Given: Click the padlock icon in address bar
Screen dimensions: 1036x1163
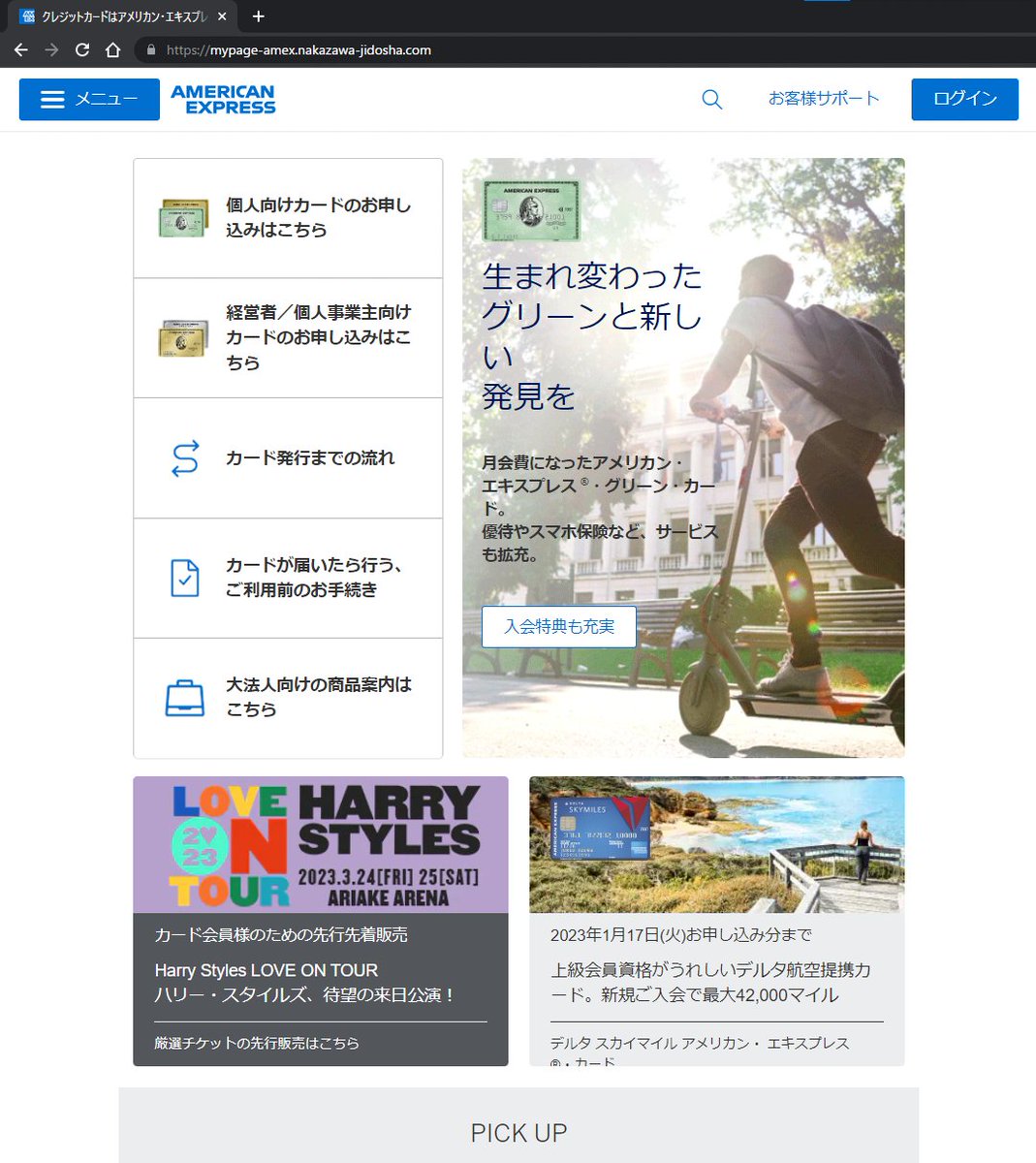Looking at the screenshot, I should coord(151,50).
